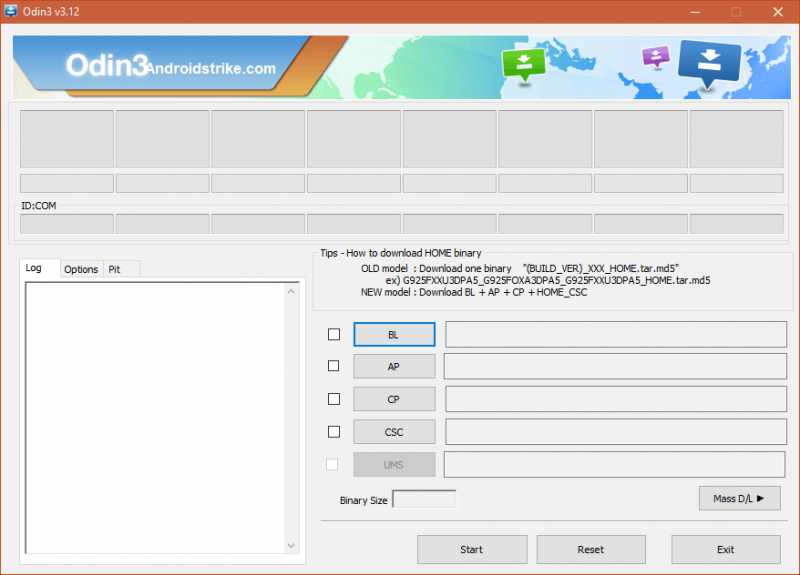The width and height of the screenshot is (800, 575).
Task: Open the Pit tab
Action: coord(121,269)
